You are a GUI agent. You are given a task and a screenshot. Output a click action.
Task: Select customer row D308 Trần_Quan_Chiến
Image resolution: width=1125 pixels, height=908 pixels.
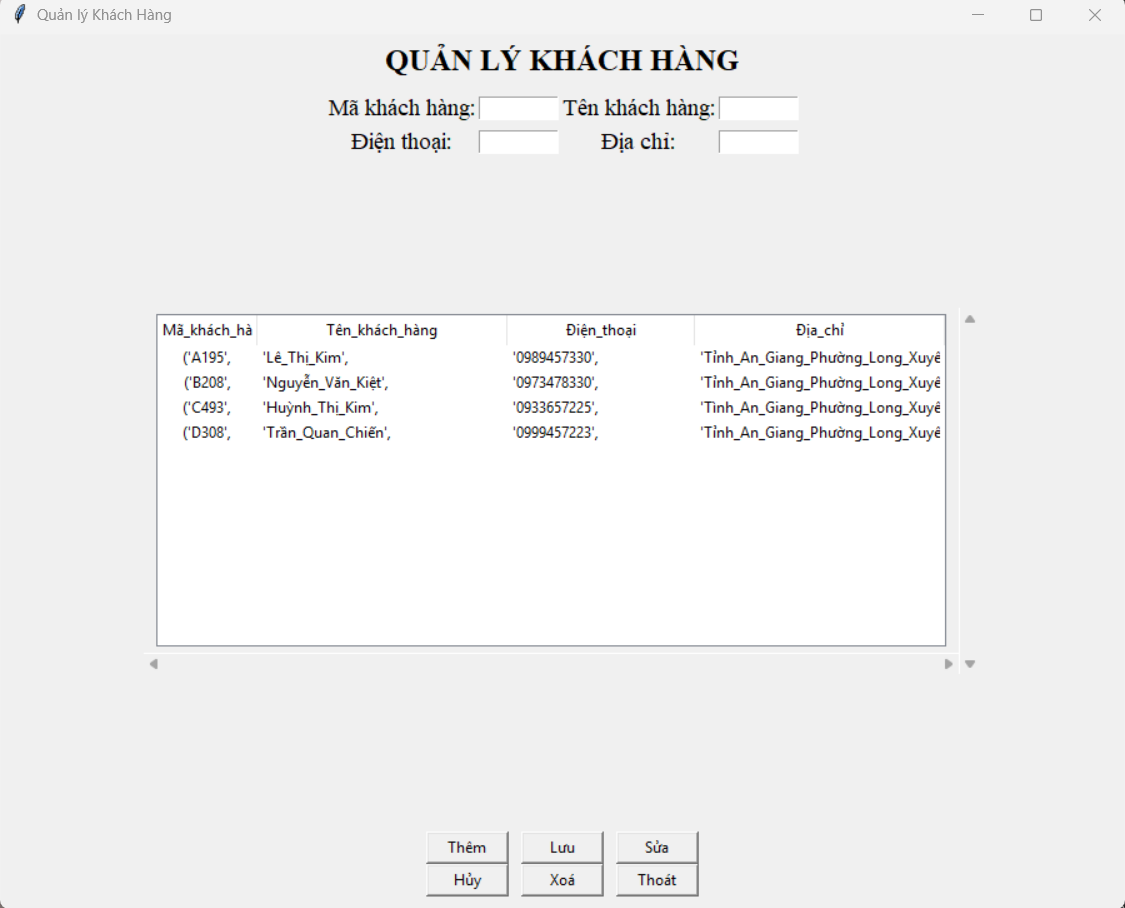pyautogui.click(x=551, y=432)
